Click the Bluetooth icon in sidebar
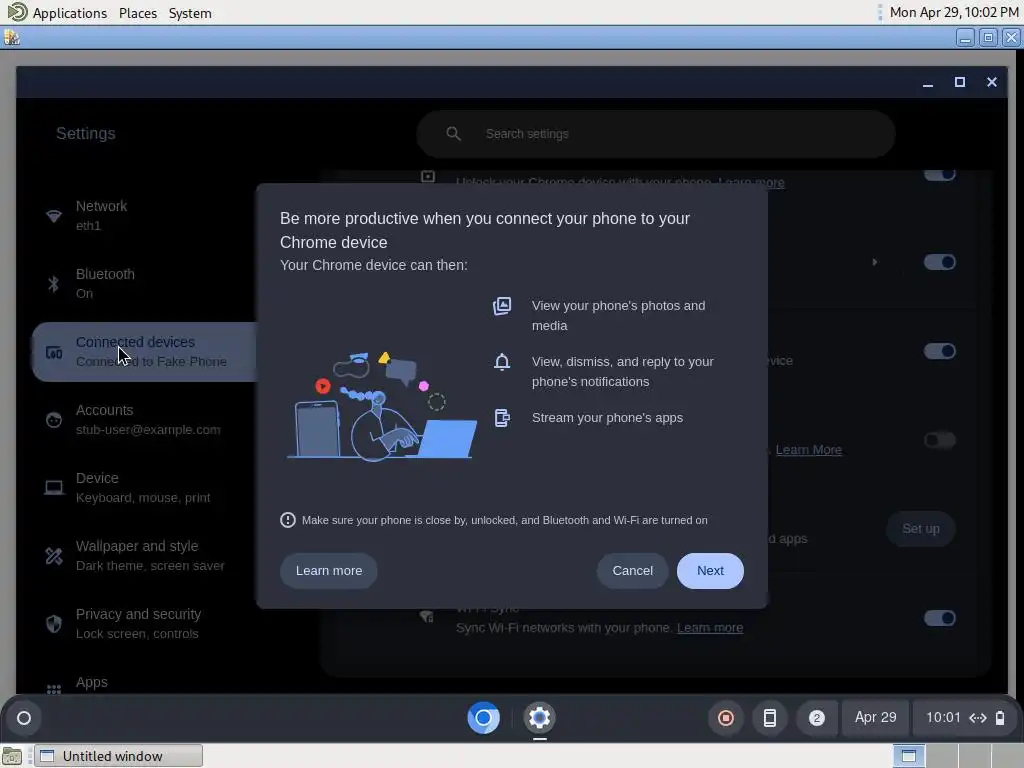1024x768 pixels. pos(54,283)
